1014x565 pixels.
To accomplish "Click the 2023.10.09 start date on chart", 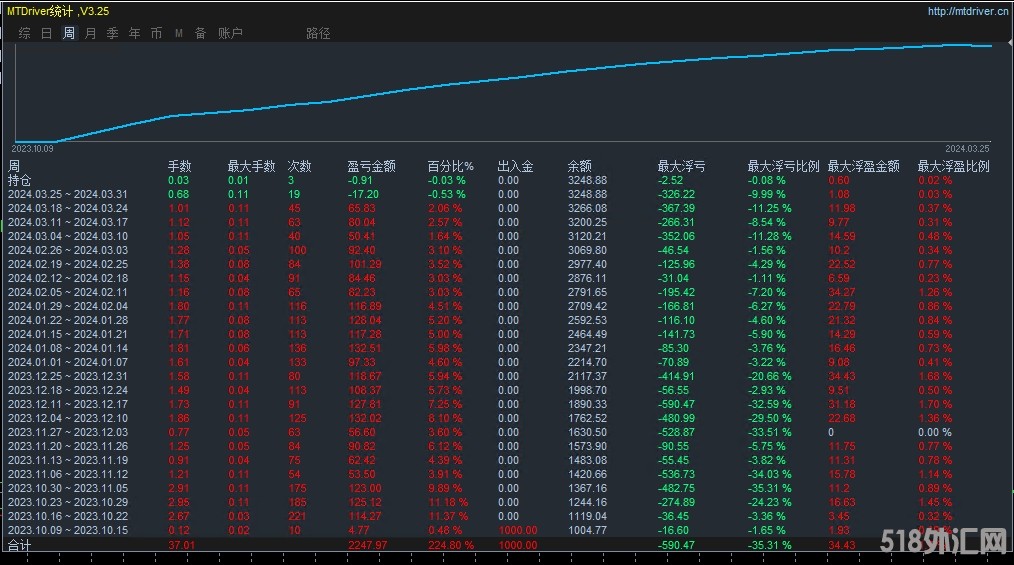I will (x=31, y=147).
